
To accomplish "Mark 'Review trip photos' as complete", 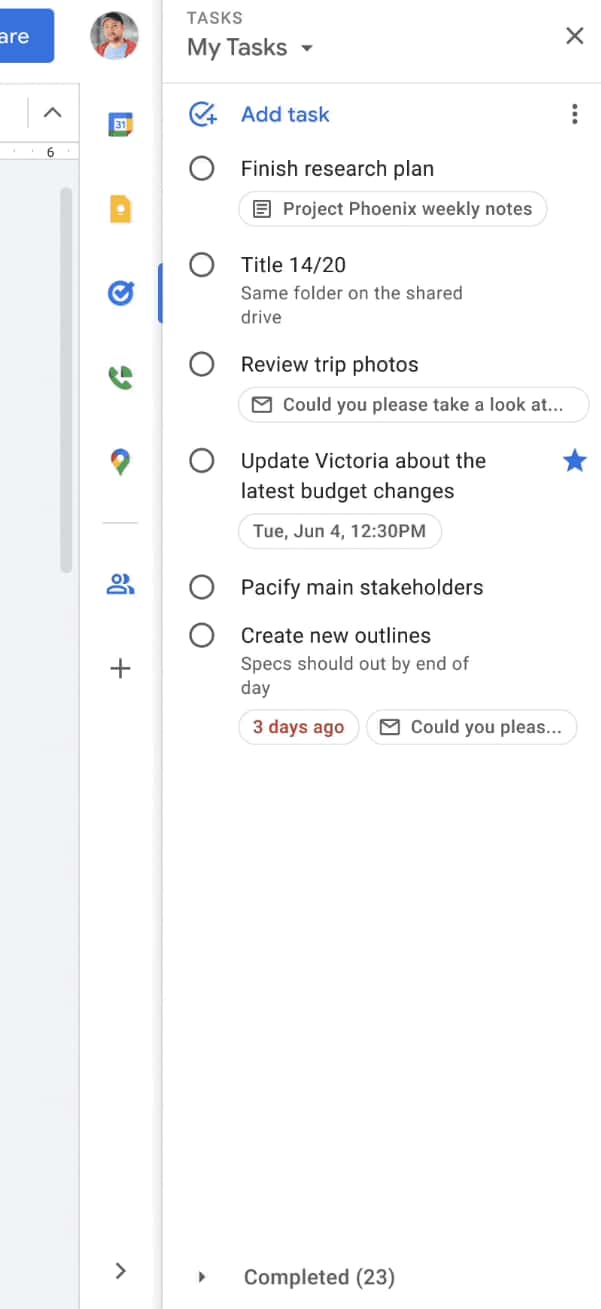I will click(202, 364).
